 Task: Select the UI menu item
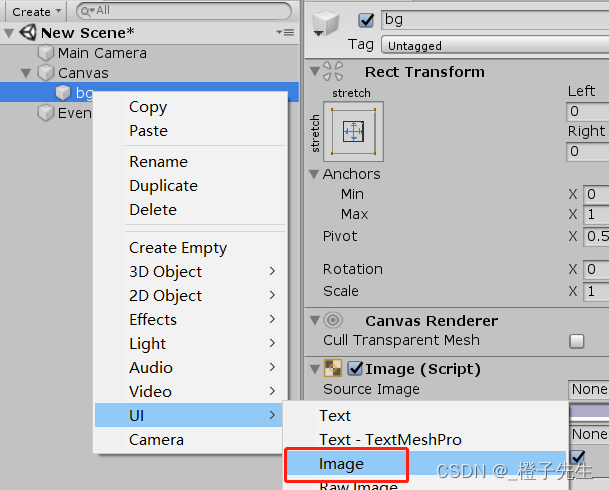[188, 415]
